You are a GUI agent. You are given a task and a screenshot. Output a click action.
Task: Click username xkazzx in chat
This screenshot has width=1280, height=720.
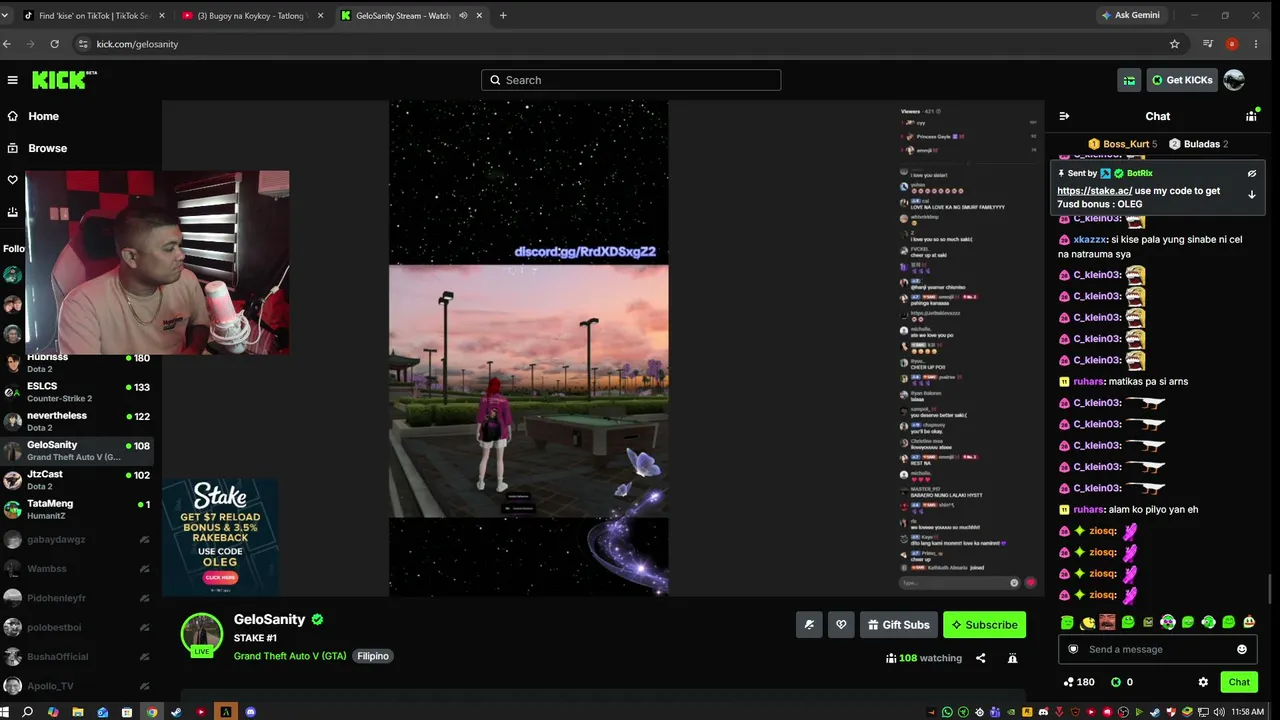coord(1089,240)
